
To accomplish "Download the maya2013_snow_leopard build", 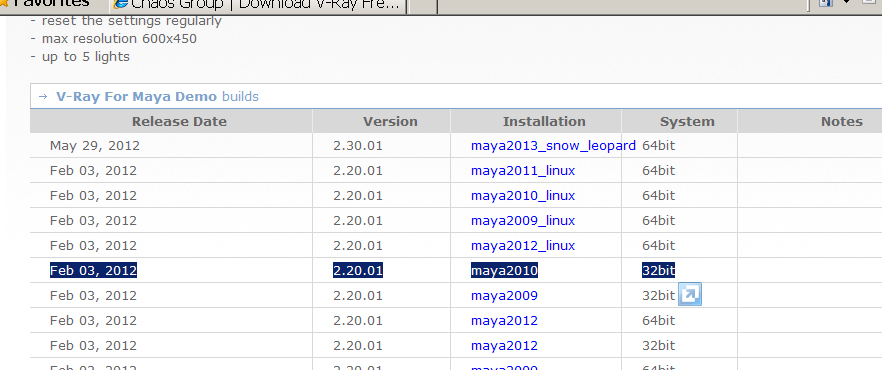I will pos(554,146).
